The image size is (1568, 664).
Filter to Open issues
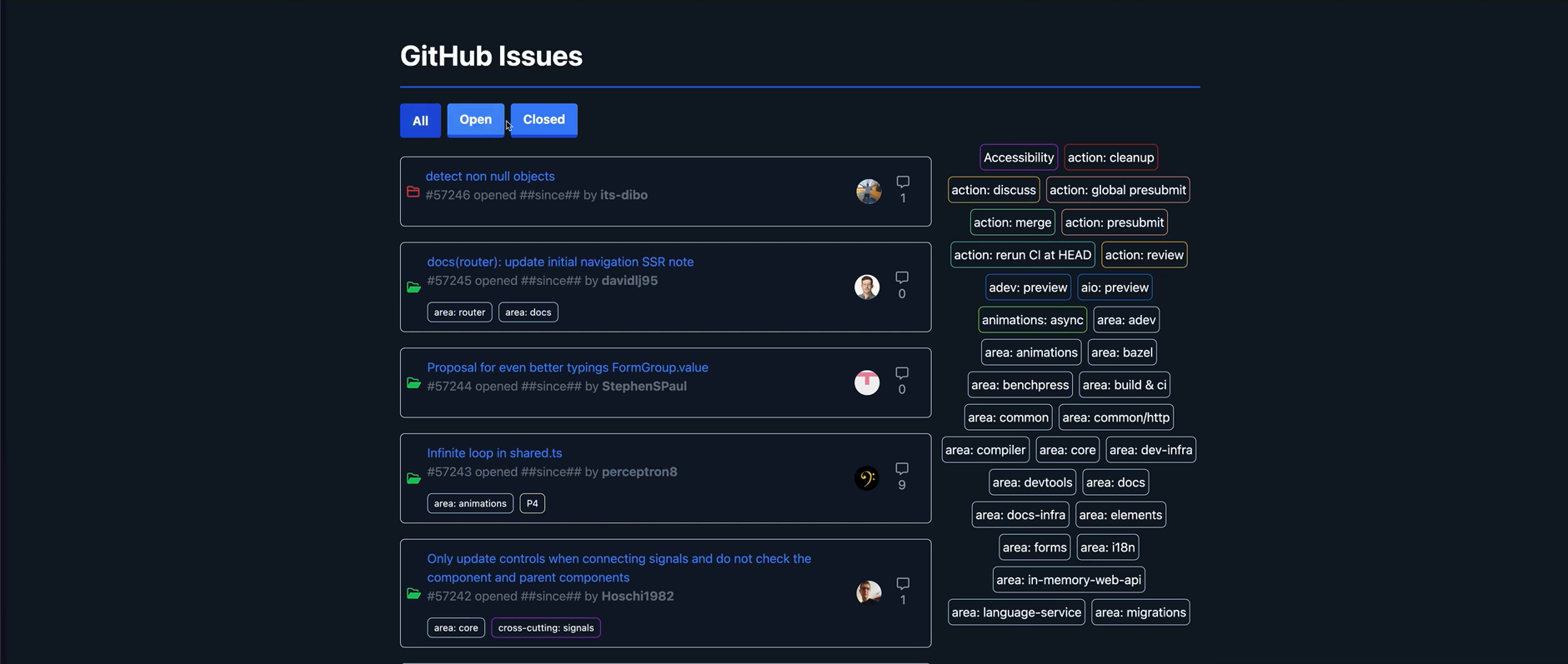pos(475,120)
